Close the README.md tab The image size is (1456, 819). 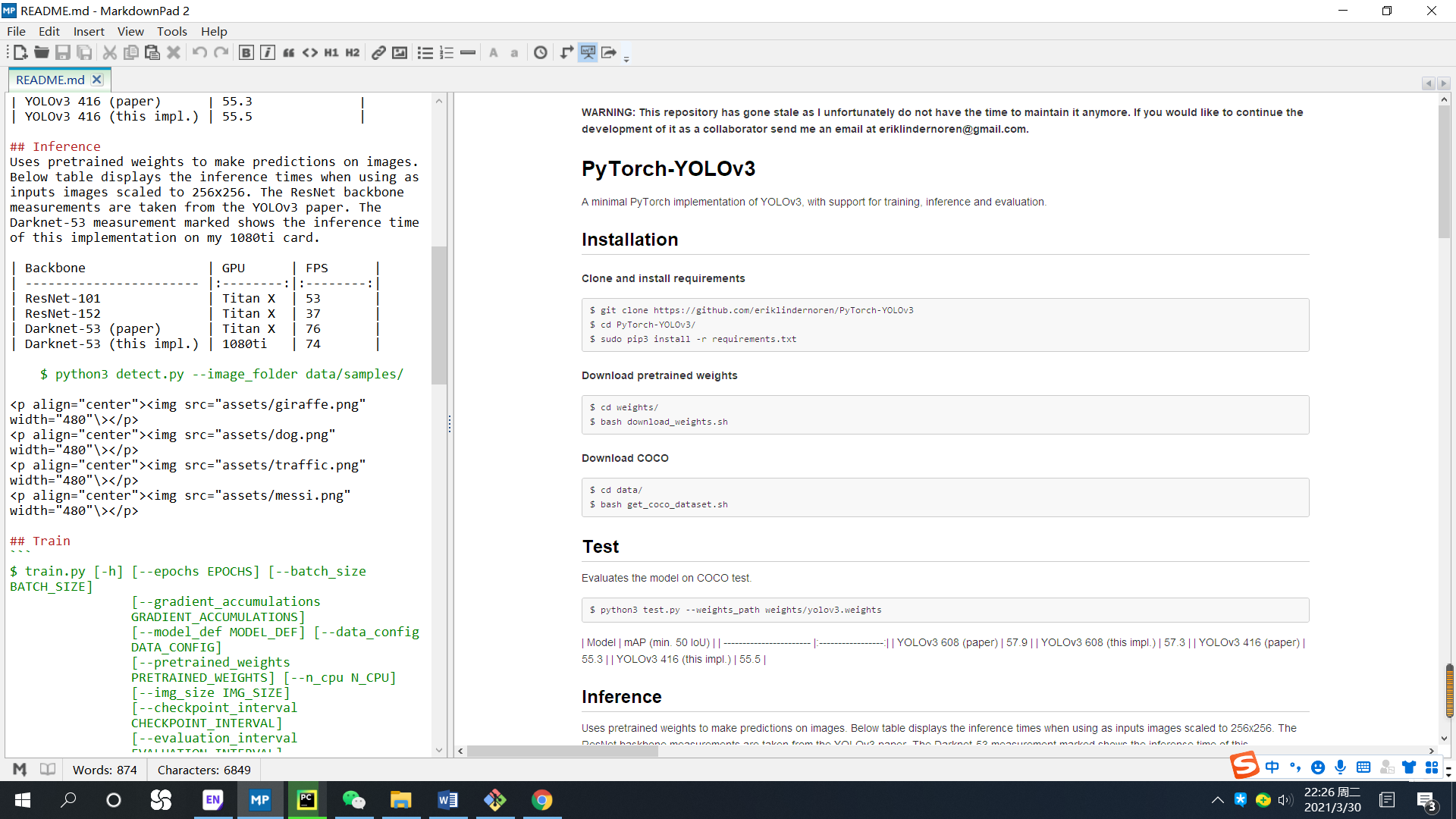pyautogui.click(x=97, y=80)
